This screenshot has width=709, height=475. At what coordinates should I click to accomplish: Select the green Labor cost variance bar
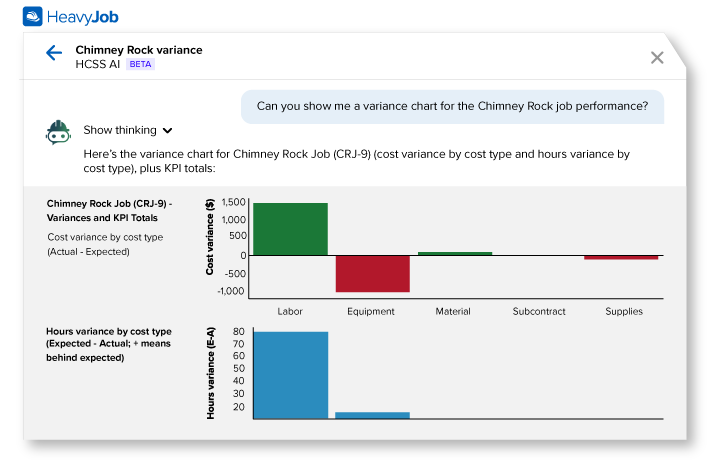coord(290,229)
